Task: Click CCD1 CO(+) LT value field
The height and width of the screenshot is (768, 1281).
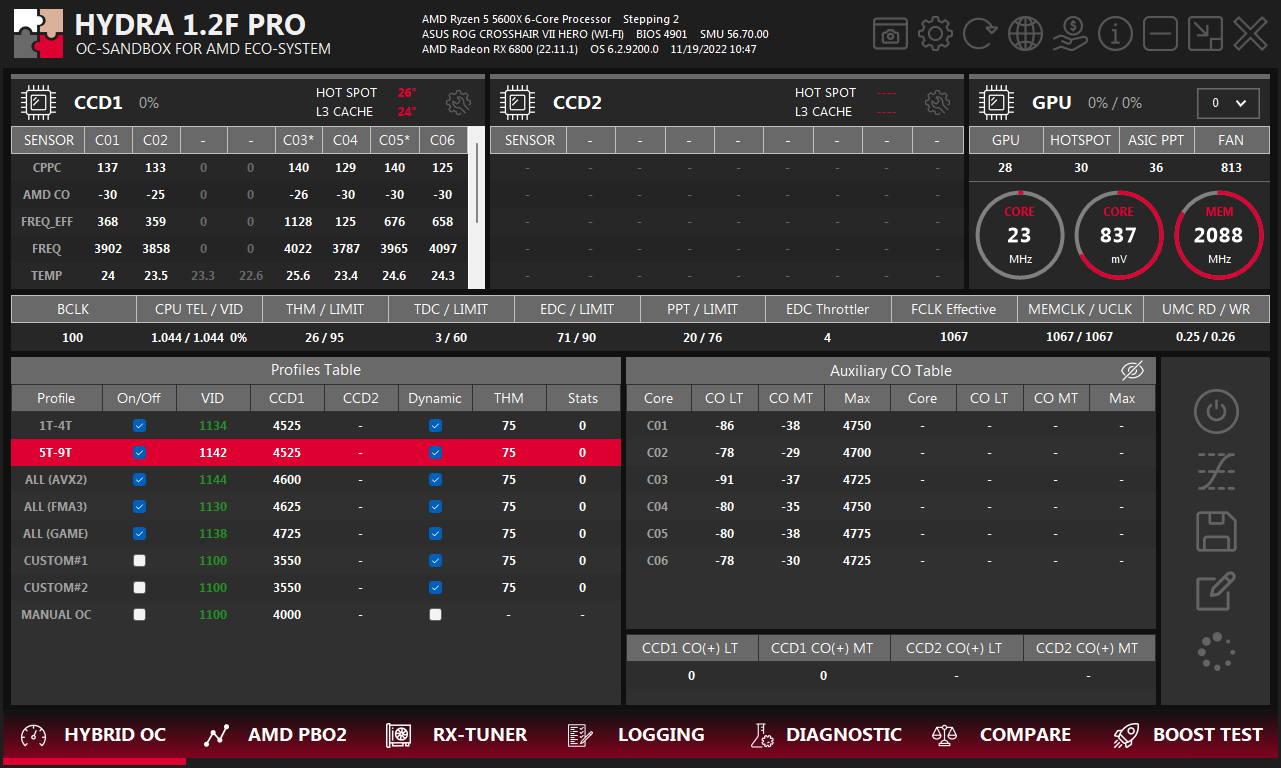Action: [691, 676]
